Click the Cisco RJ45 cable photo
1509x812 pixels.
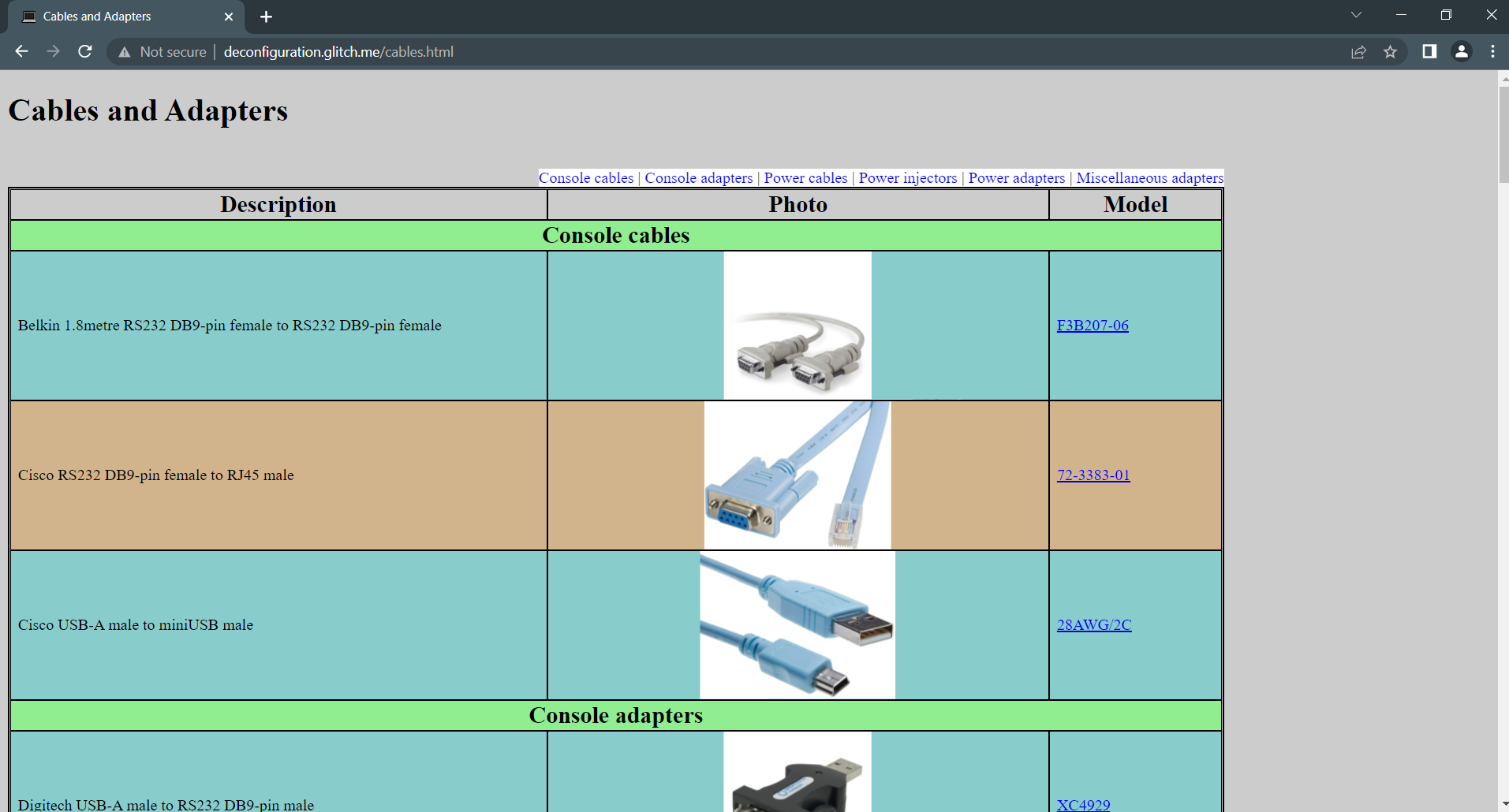click(x=797, y=474)
